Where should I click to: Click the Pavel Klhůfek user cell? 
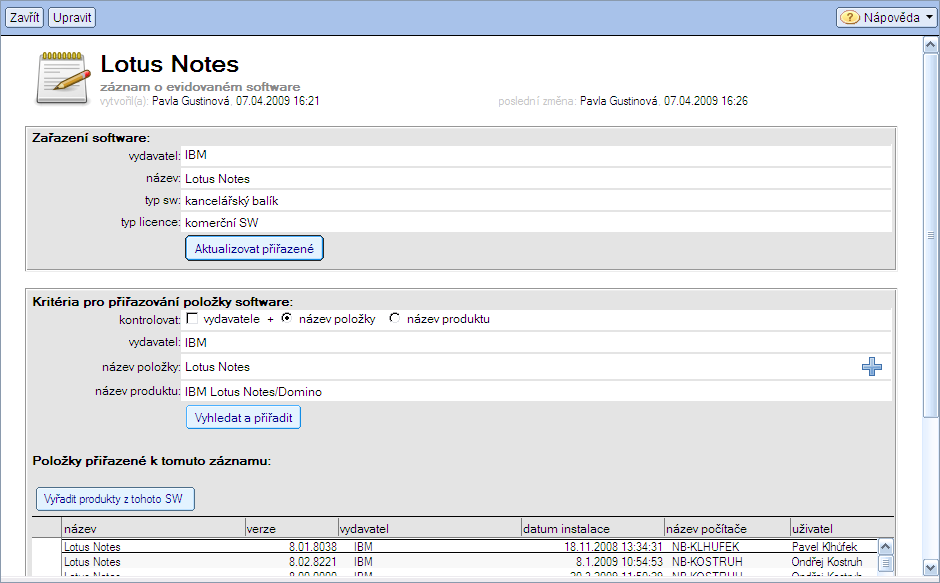[824, 546]
